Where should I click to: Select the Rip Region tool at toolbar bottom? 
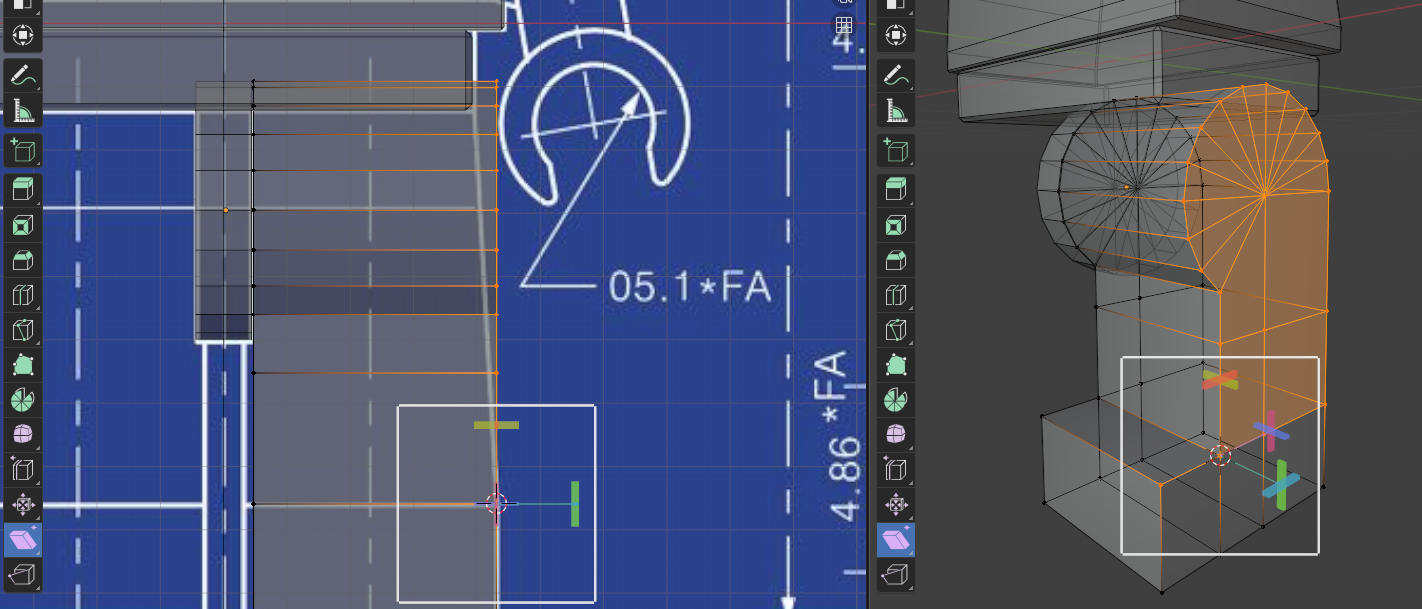click(x=22, y=575)
